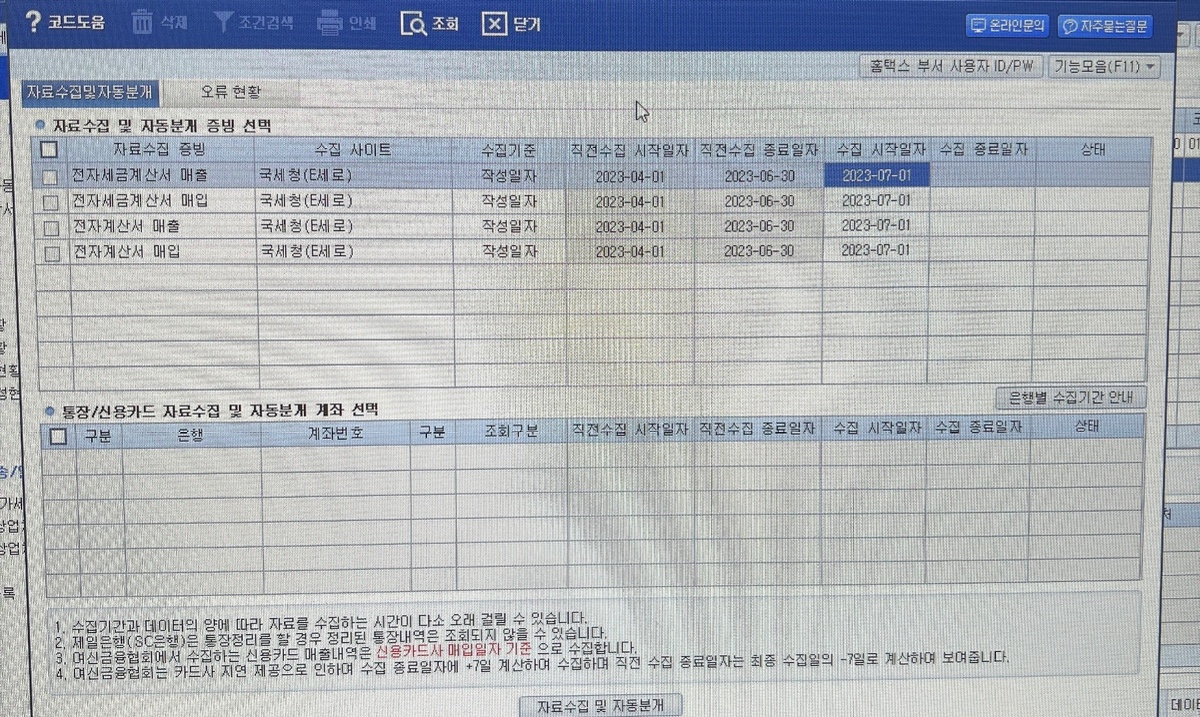Click the 계좌번호 column header in lower table
Image resolution: width=1200 pixels, height=717 pixels.
336,432
